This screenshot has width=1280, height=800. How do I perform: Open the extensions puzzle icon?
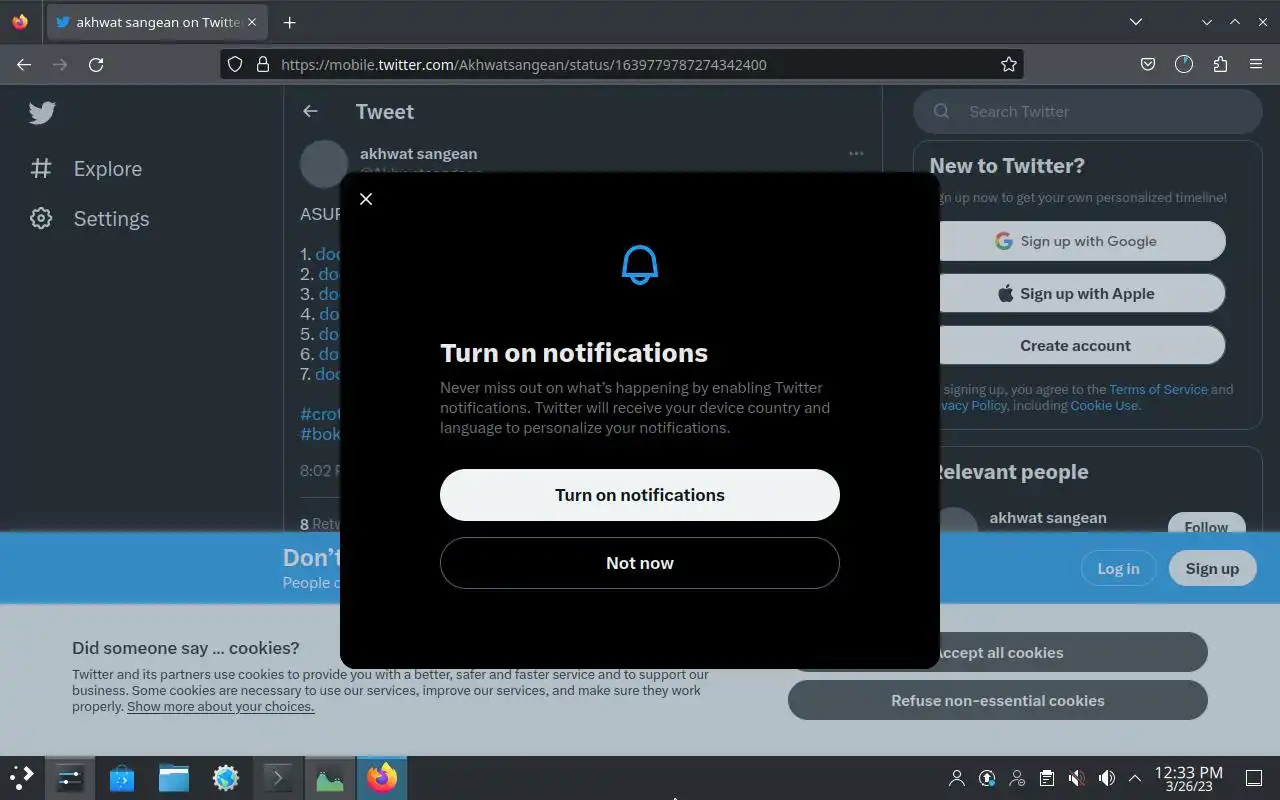[x=1220, y=64]
